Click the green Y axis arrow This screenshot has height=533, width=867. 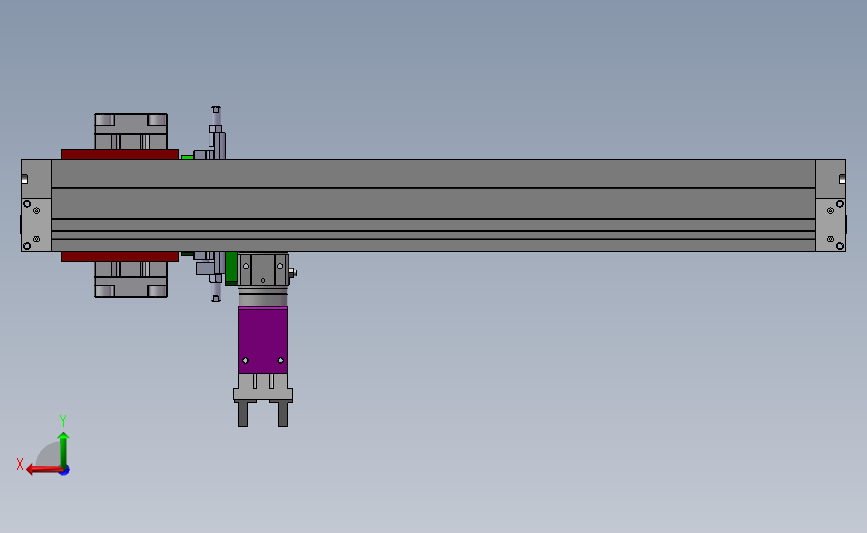point(64,450)
